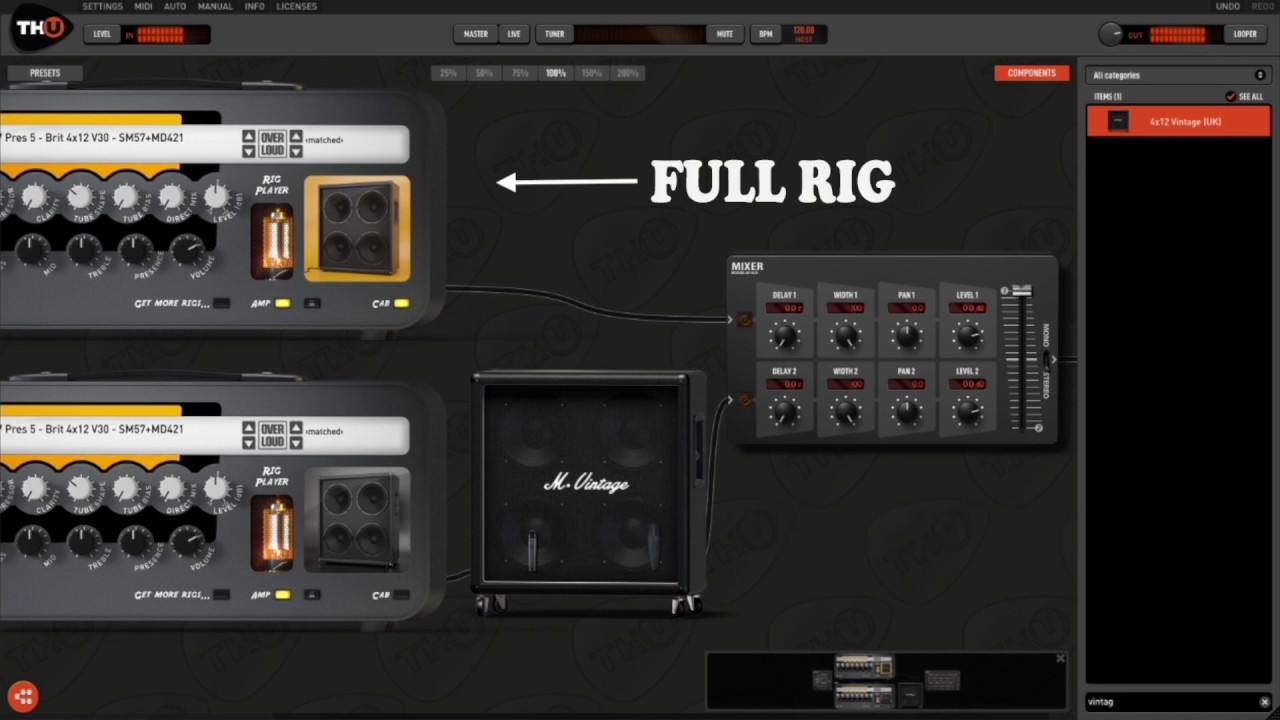Adjust the Pan 1 knob on mixer
This screenshot has height=720, width=1280.
907,336
